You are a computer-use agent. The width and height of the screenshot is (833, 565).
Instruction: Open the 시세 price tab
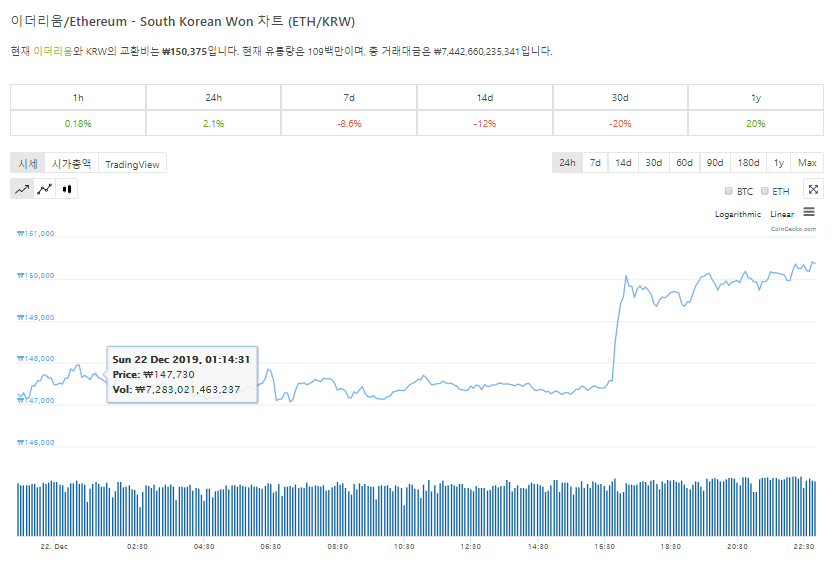click(x=28, y=164)
